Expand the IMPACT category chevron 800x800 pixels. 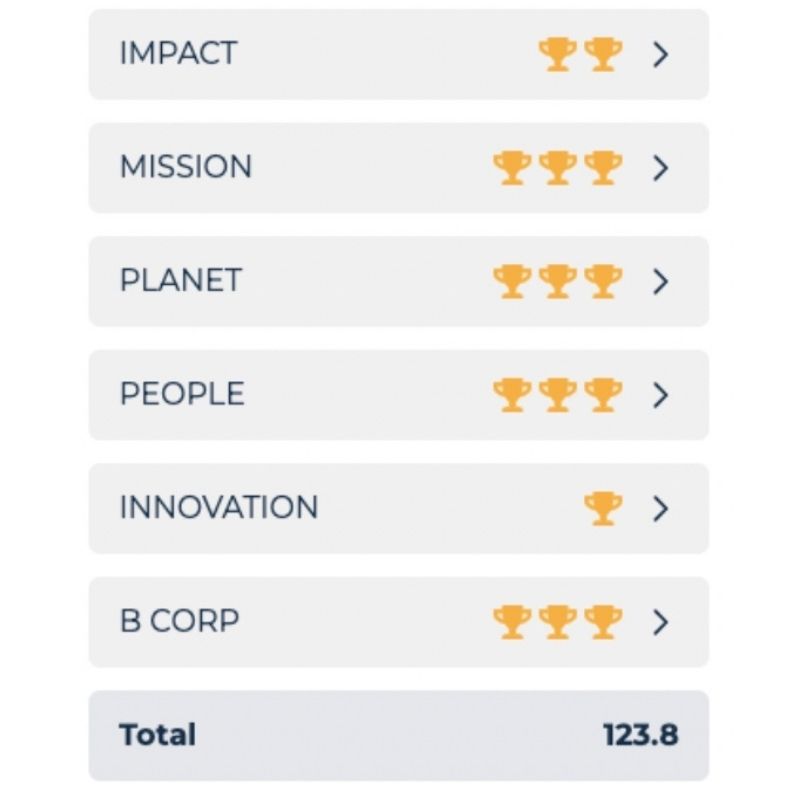pos(660,54)
